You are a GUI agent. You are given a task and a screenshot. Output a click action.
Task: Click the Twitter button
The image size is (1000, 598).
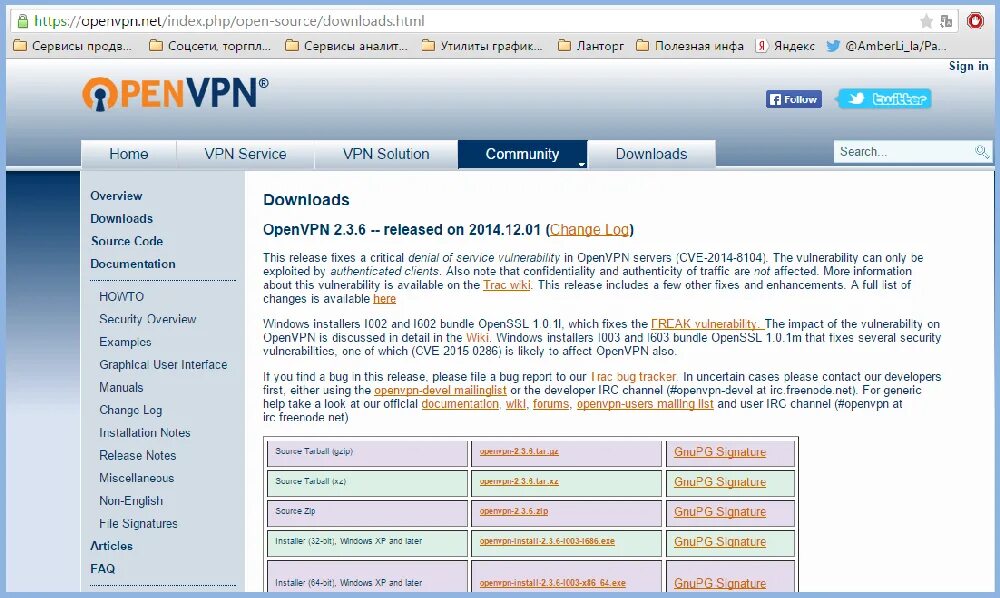pos(885,99)
